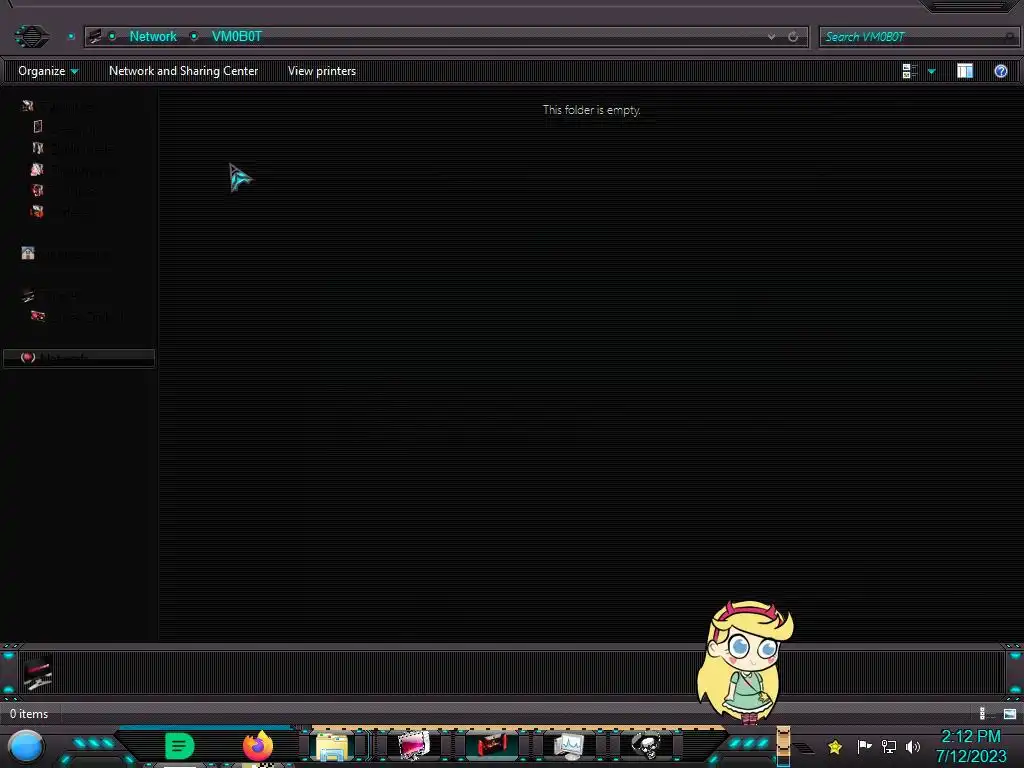Click View printers
The image size is (1024, 768).
[322, 71]
